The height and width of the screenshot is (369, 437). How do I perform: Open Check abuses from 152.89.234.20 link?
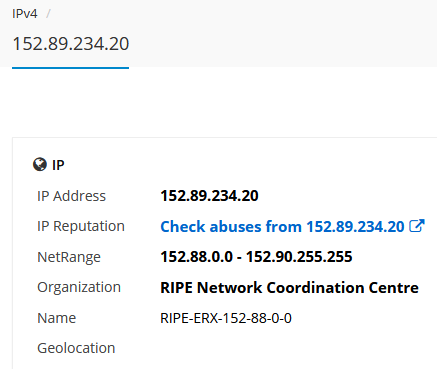click(282, 227)
